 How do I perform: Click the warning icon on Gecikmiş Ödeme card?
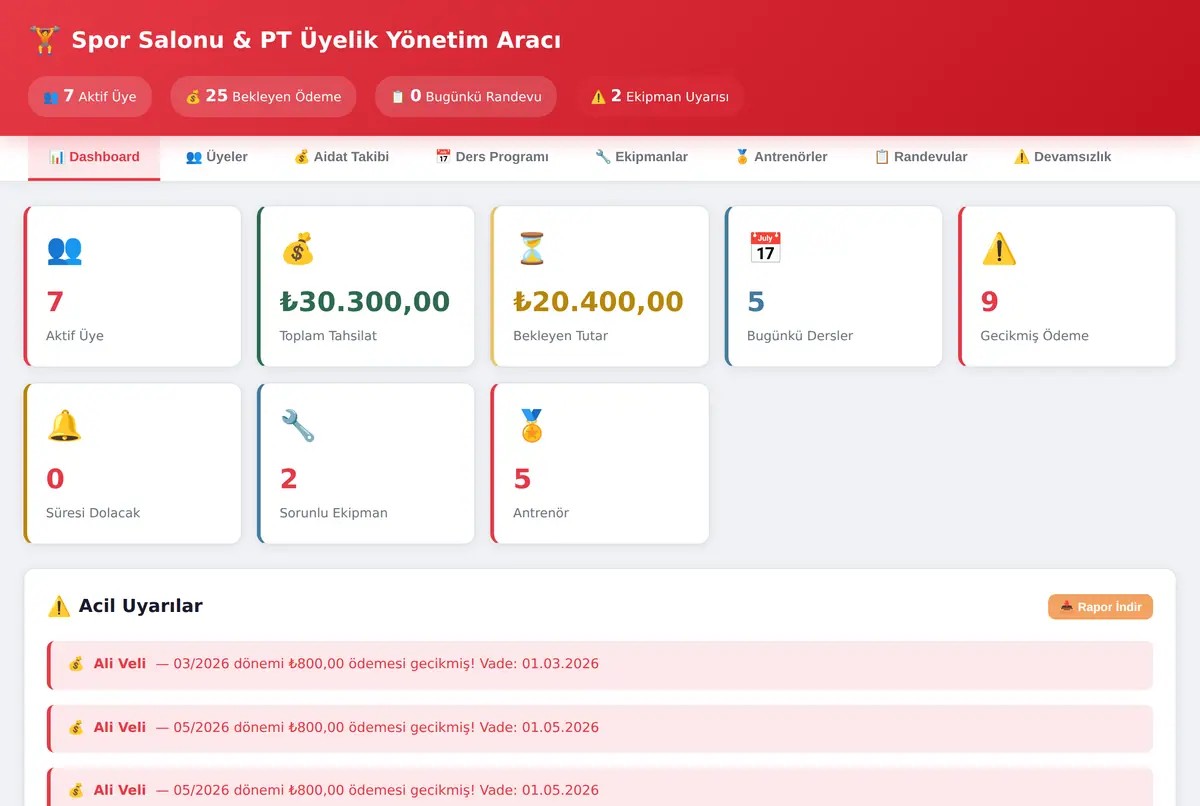999,249
